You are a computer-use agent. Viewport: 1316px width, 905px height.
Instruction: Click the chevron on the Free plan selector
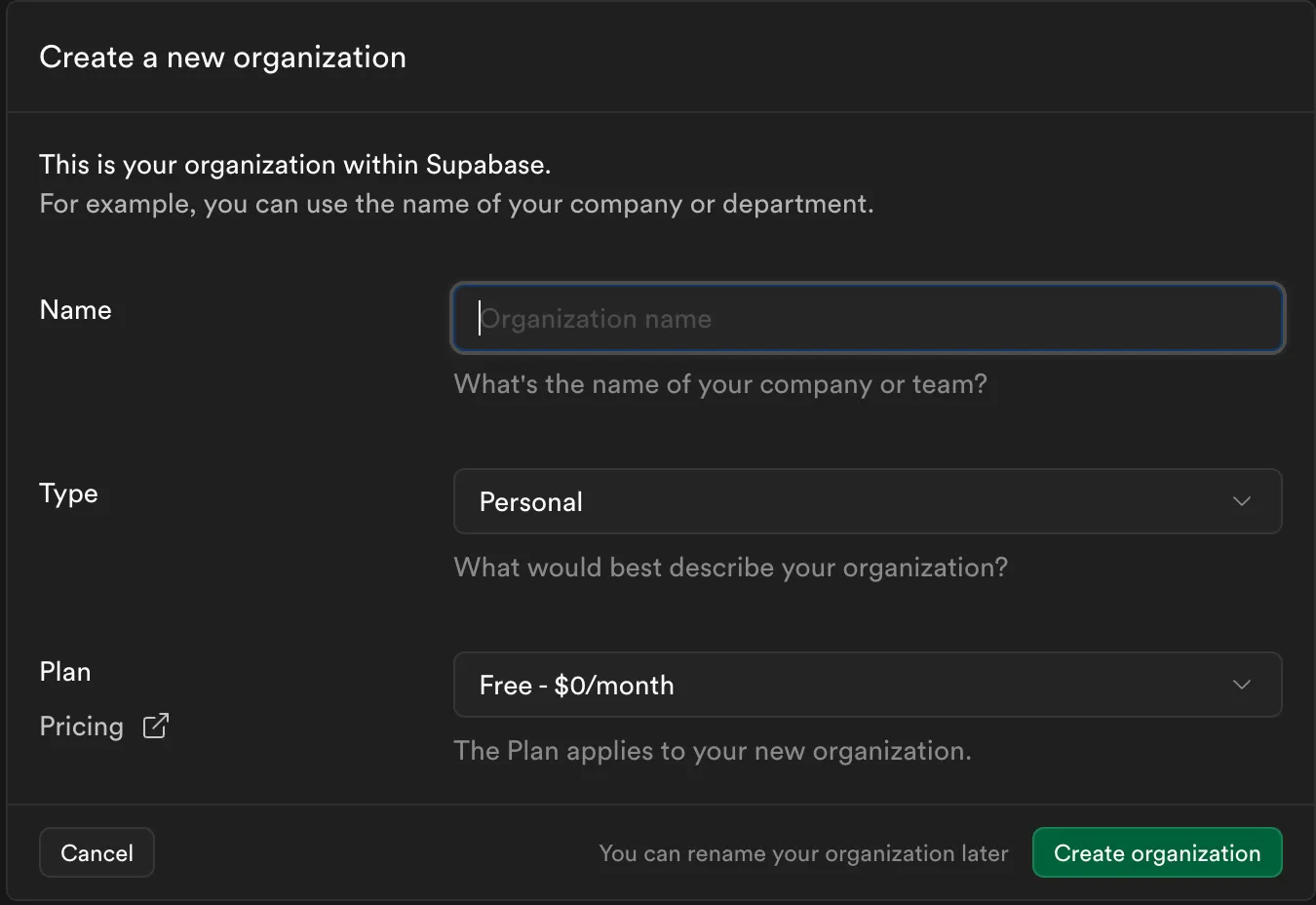click(1241, 685)
